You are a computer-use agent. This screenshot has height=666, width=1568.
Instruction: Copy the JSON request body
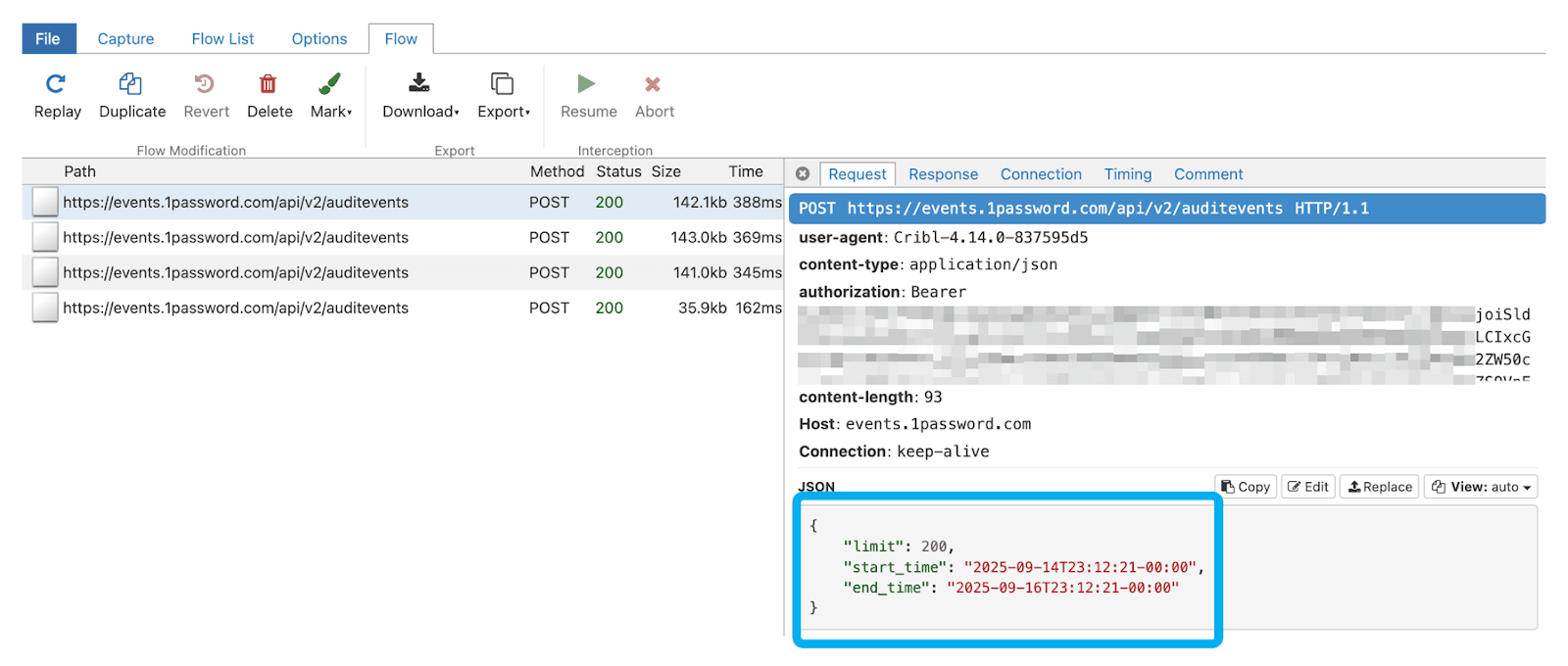tap(1246, 487)
